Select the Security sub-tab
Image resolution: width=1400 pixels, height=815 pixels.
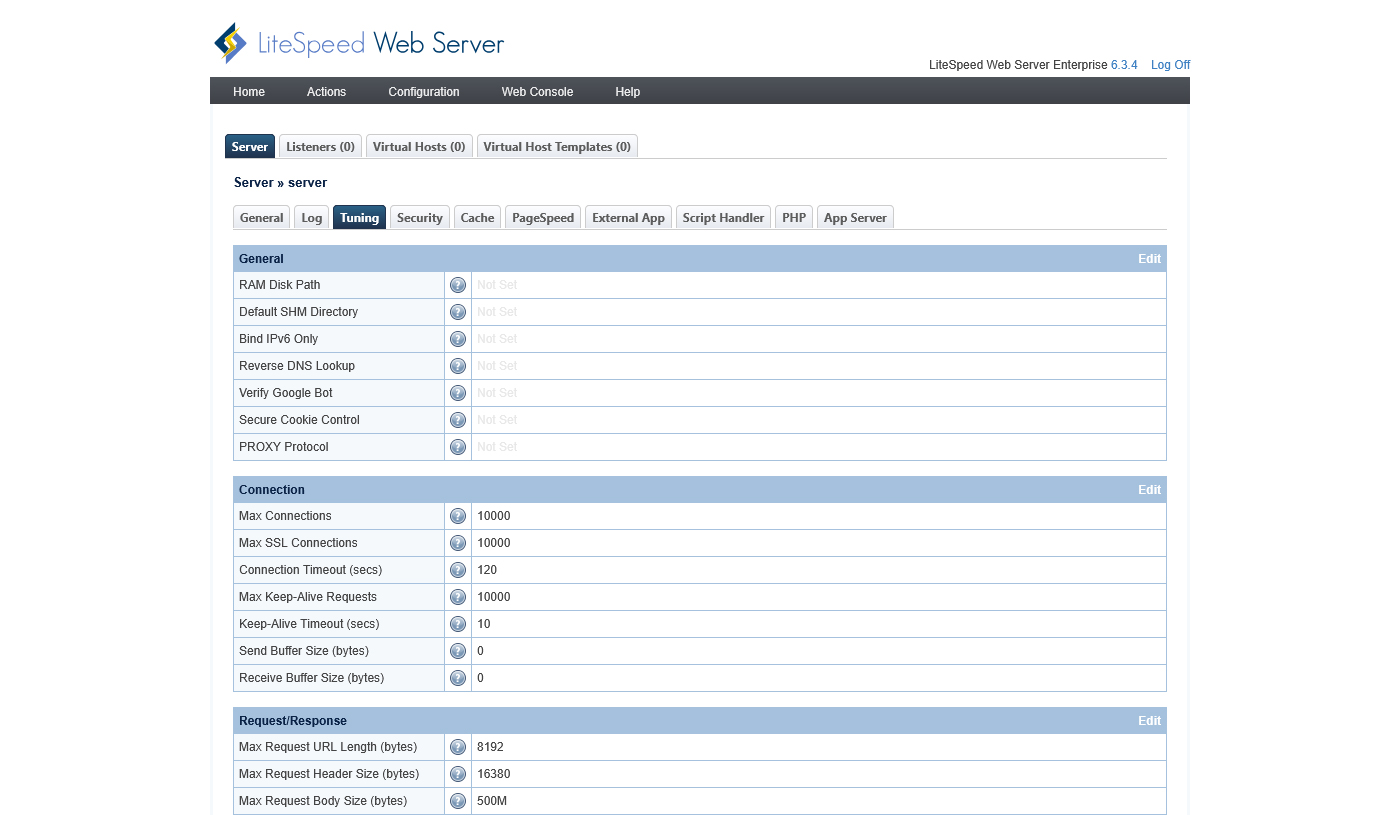(x=419, y=218)
